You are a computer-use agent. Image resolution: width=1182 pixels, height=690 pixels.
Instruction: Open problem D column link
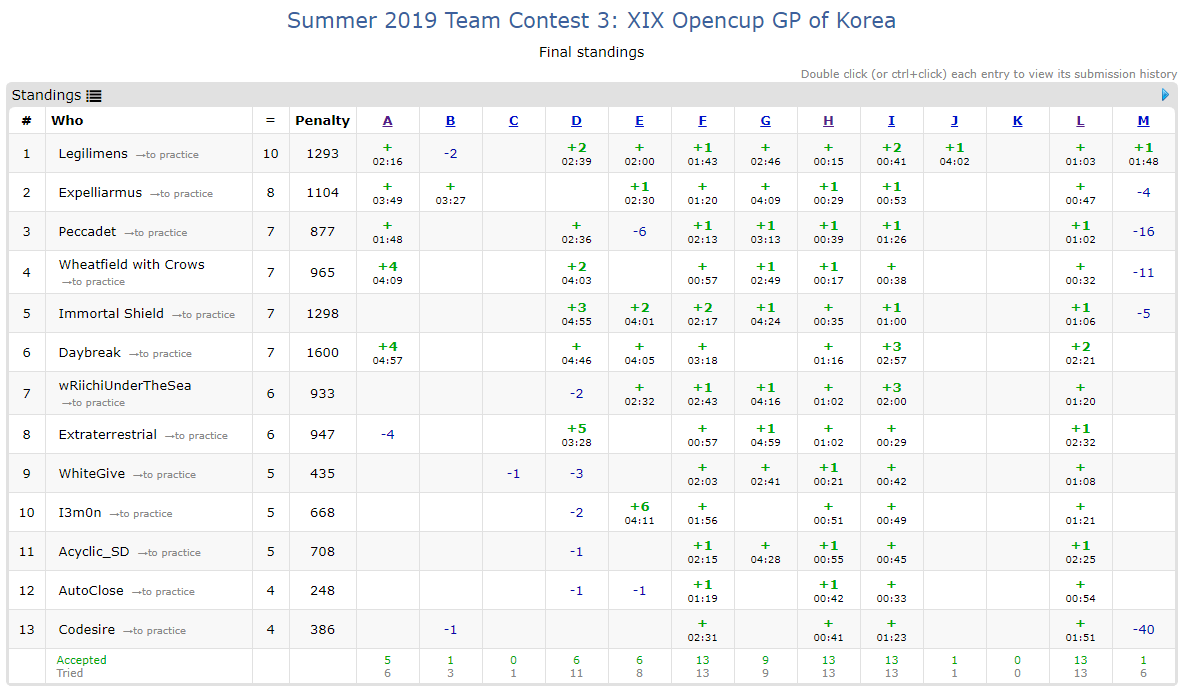pos(576,121)
